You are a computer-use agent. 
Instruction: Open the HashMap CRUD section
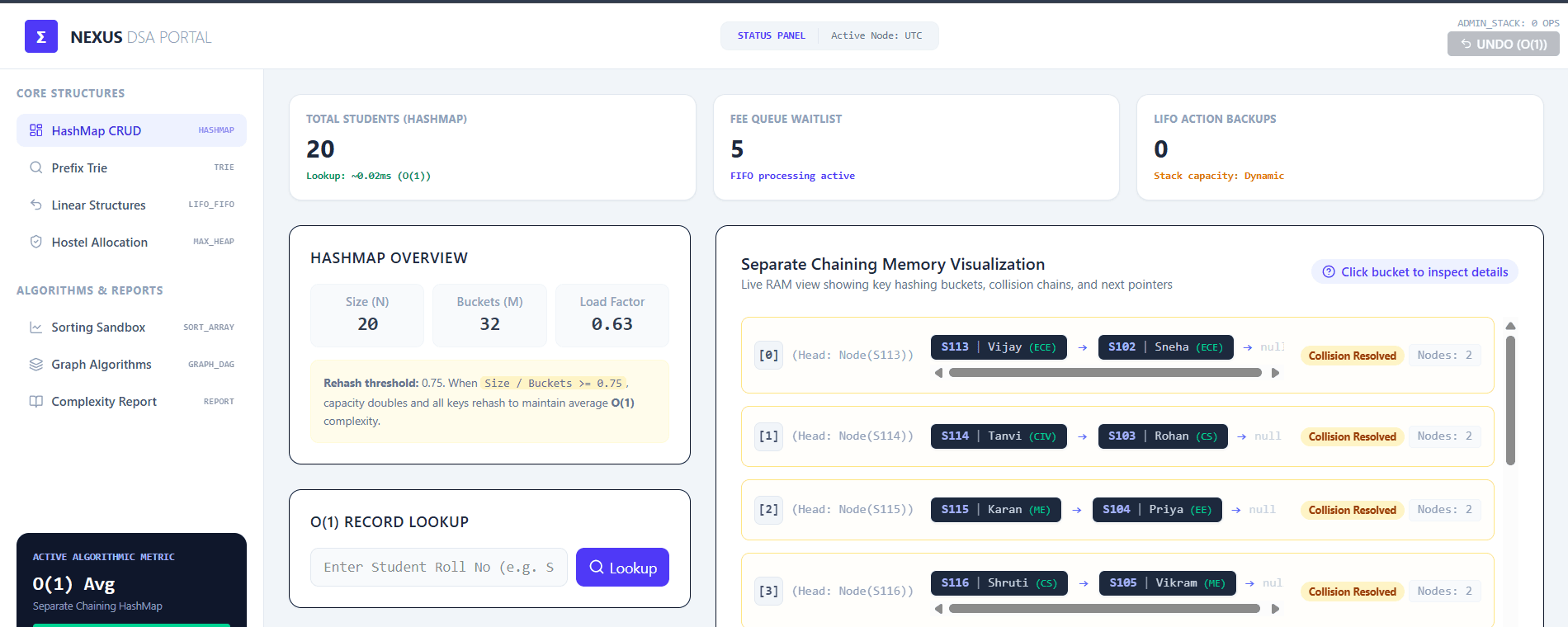pyautogui.click(x=131, y=130)
